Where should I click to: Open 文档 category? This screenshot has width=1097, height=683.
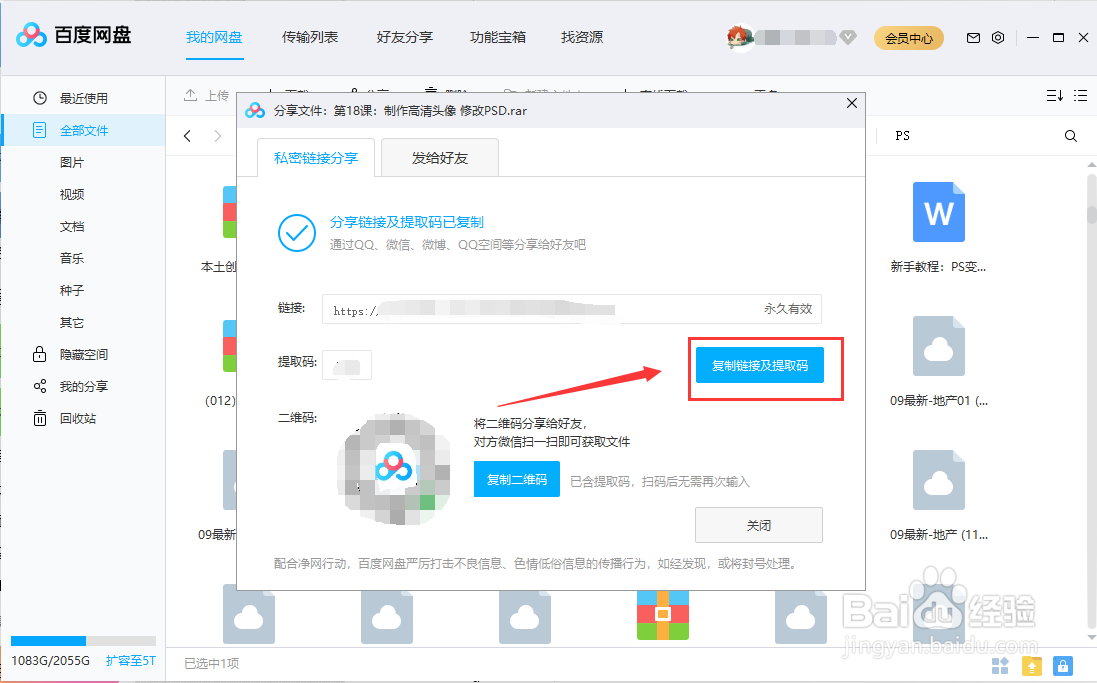[x=72, y=227]
